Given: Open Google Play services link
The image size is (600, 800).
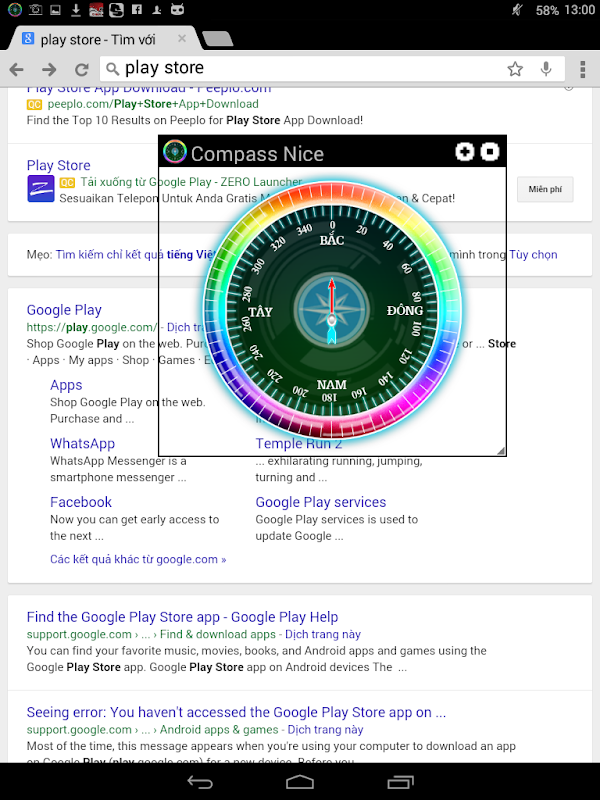Looking at the screenshot, I should [x=320, y=502].
